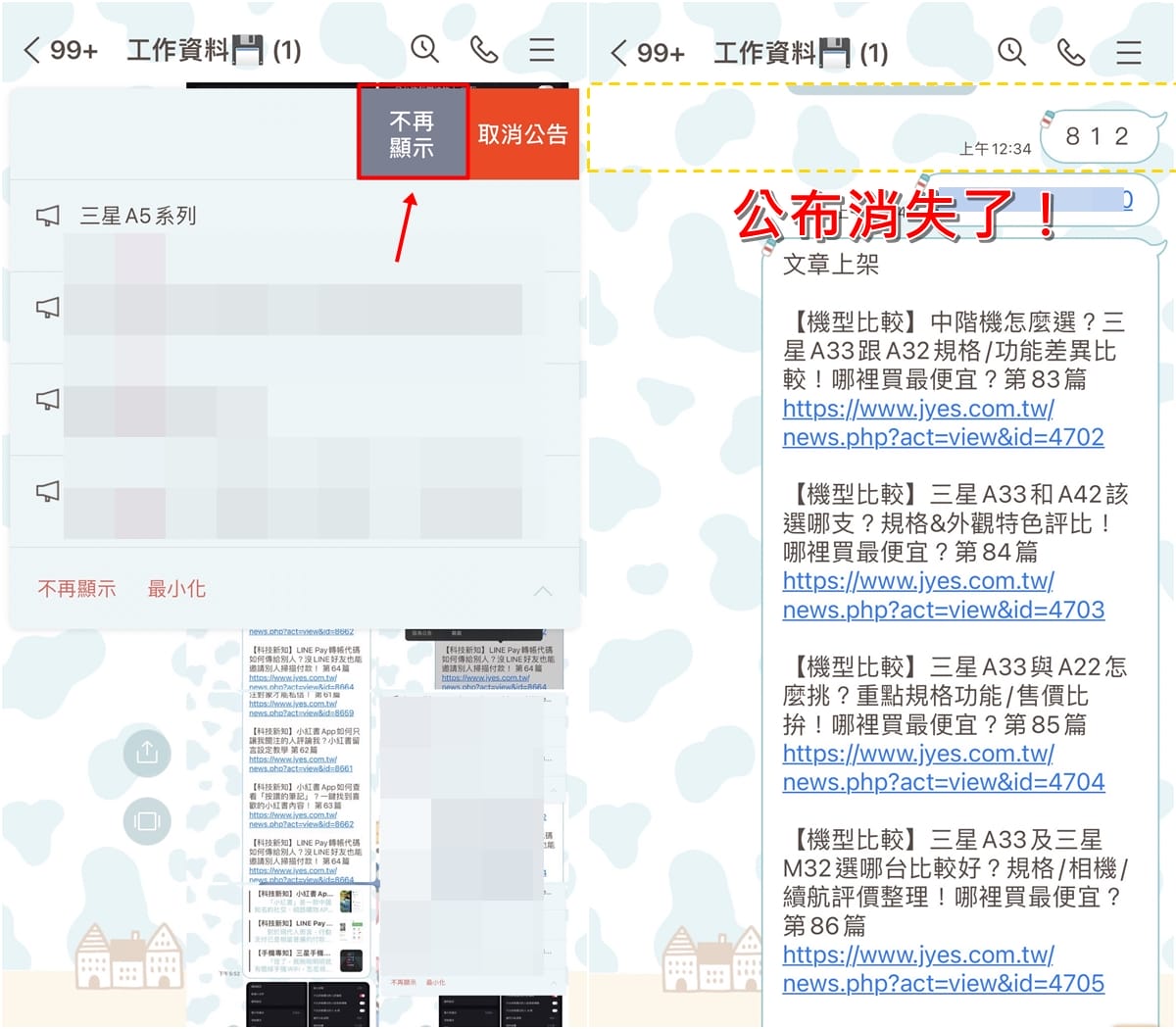Tap the round multi-select button below share
The width and height of the screenshot is (1176, 1029).
147,821
